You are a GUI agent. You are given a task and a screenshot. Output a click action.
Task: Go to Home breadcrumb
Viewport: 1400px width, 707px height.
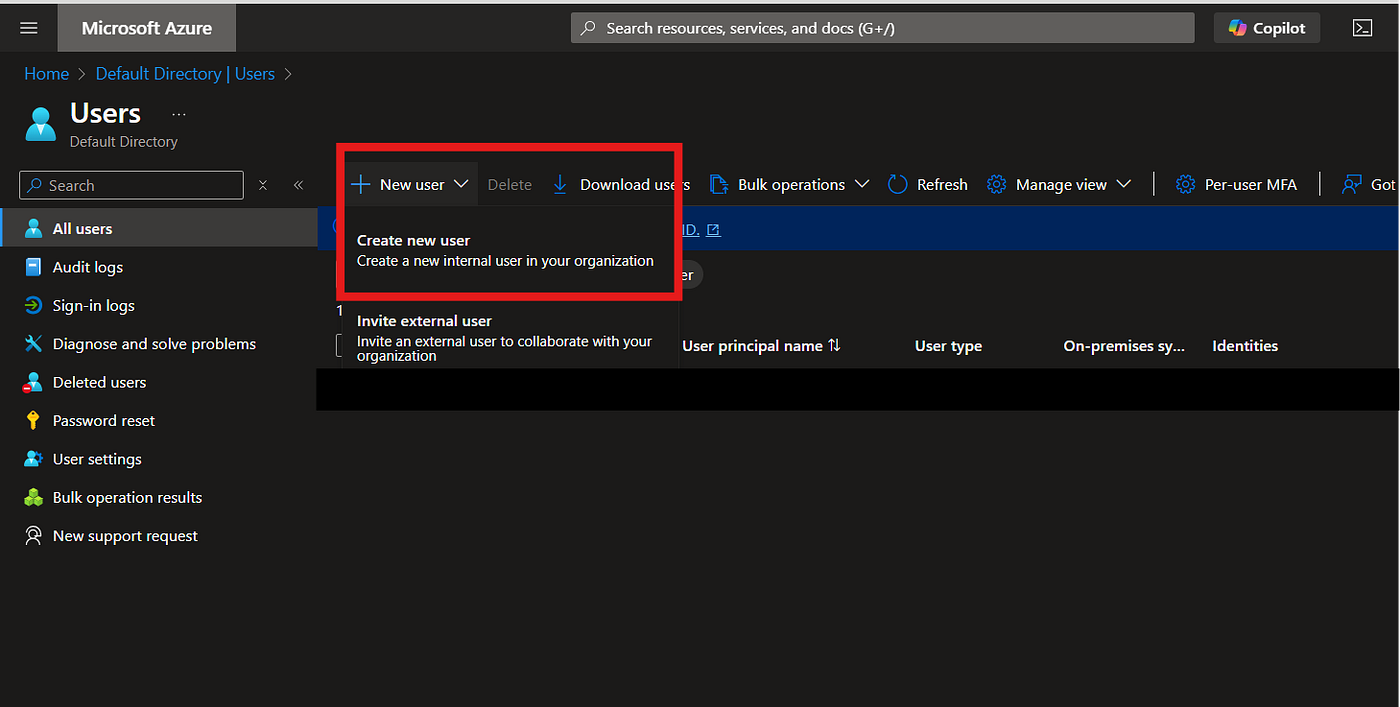coord(46,74)
